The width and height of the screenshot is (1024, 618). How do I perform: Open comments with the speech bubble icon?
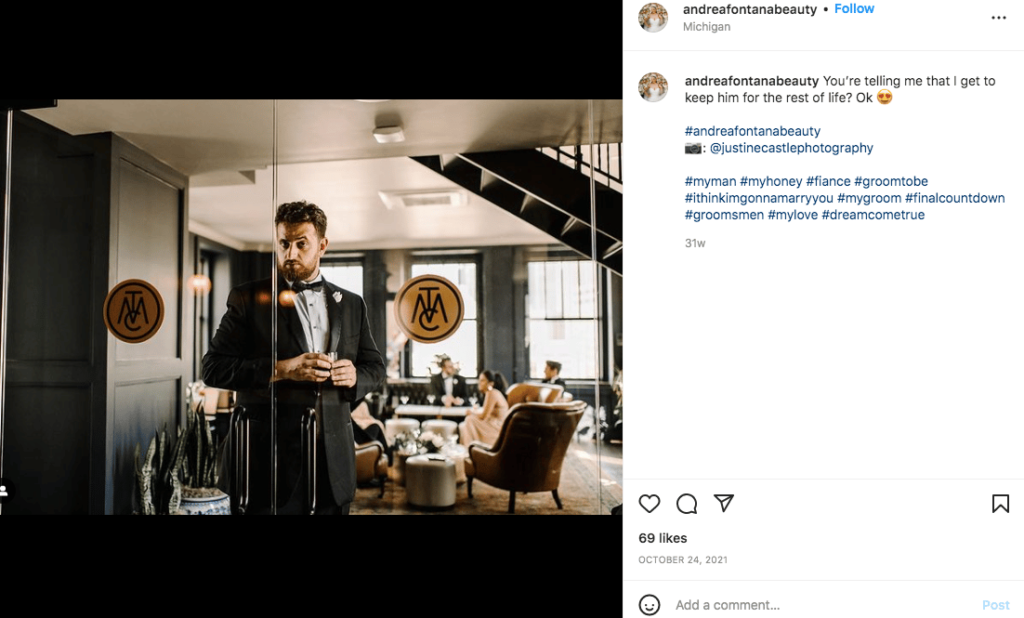687,504
